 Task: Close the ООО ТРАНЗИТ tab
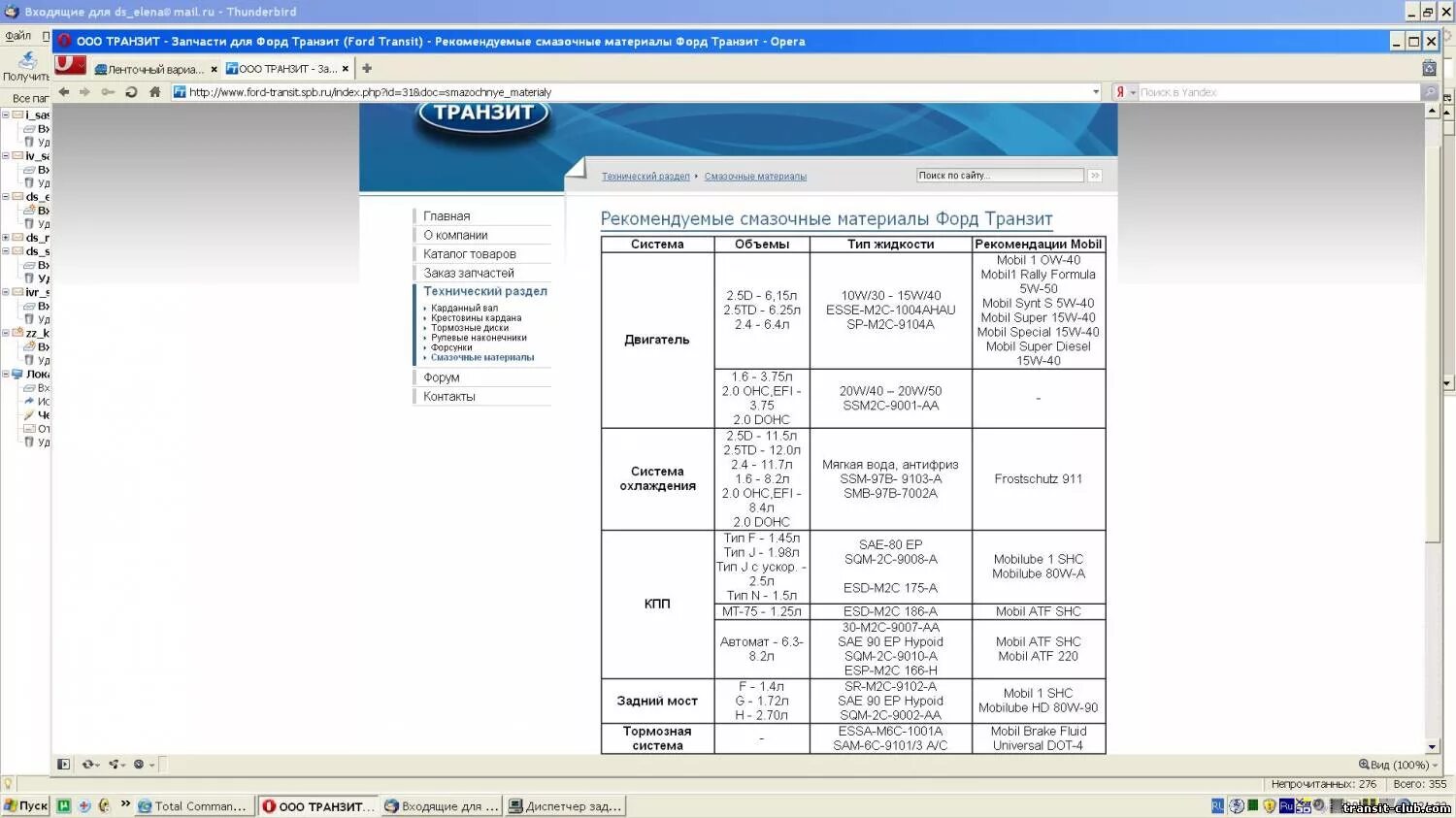pos(346,70)
